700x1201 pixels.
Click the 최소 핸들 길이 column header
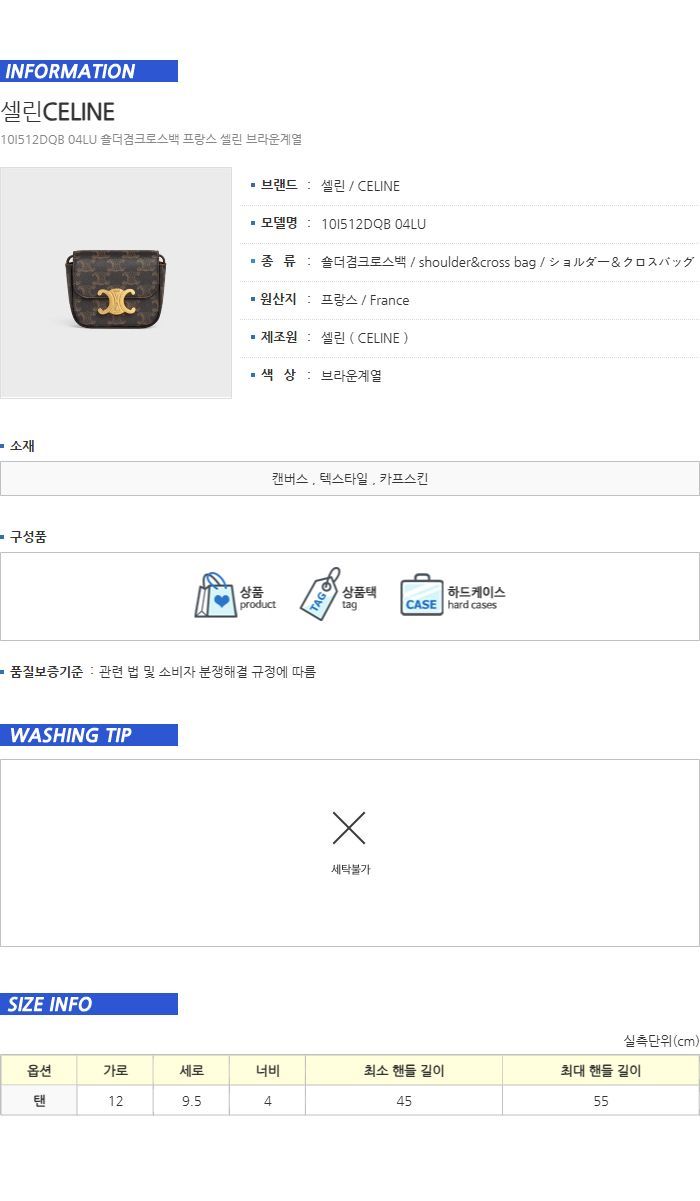[x=404, y=1071]
